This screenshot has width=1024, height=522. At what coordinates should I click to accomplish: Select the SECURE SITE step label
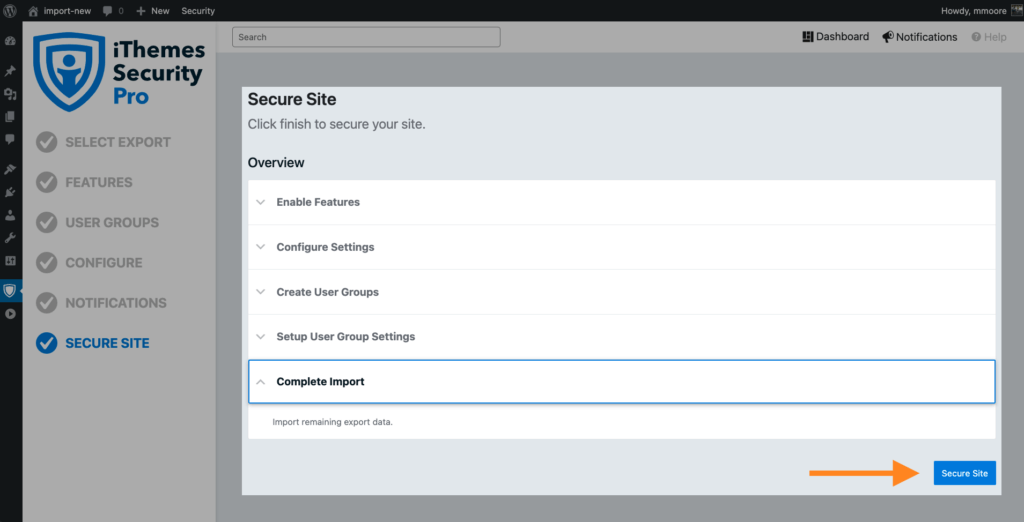click(x=107, y=343)
